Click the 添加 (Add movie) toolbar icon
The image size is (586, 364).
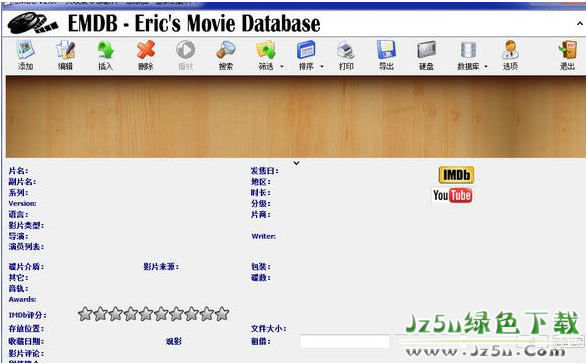(25, 50)
